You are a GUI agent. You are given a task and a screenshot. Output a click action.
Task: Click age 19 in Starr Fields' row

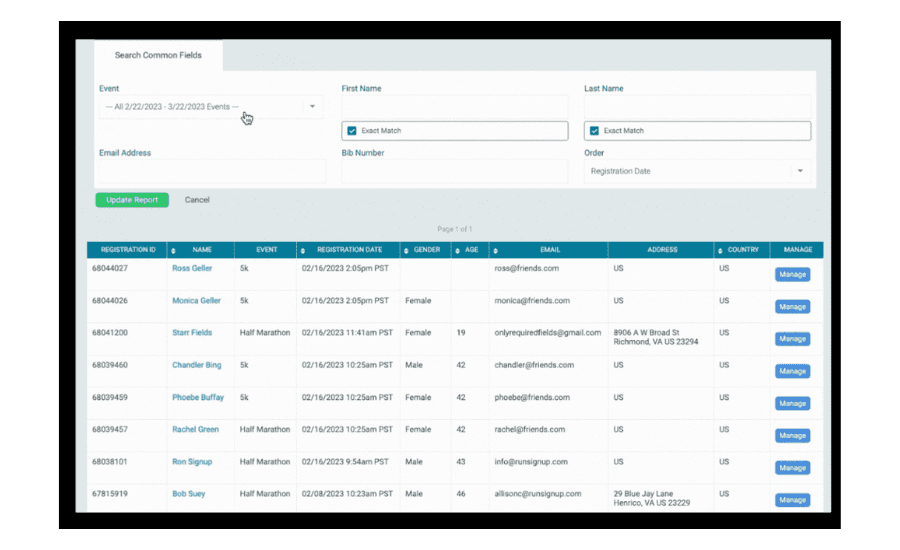click(461, 332)
